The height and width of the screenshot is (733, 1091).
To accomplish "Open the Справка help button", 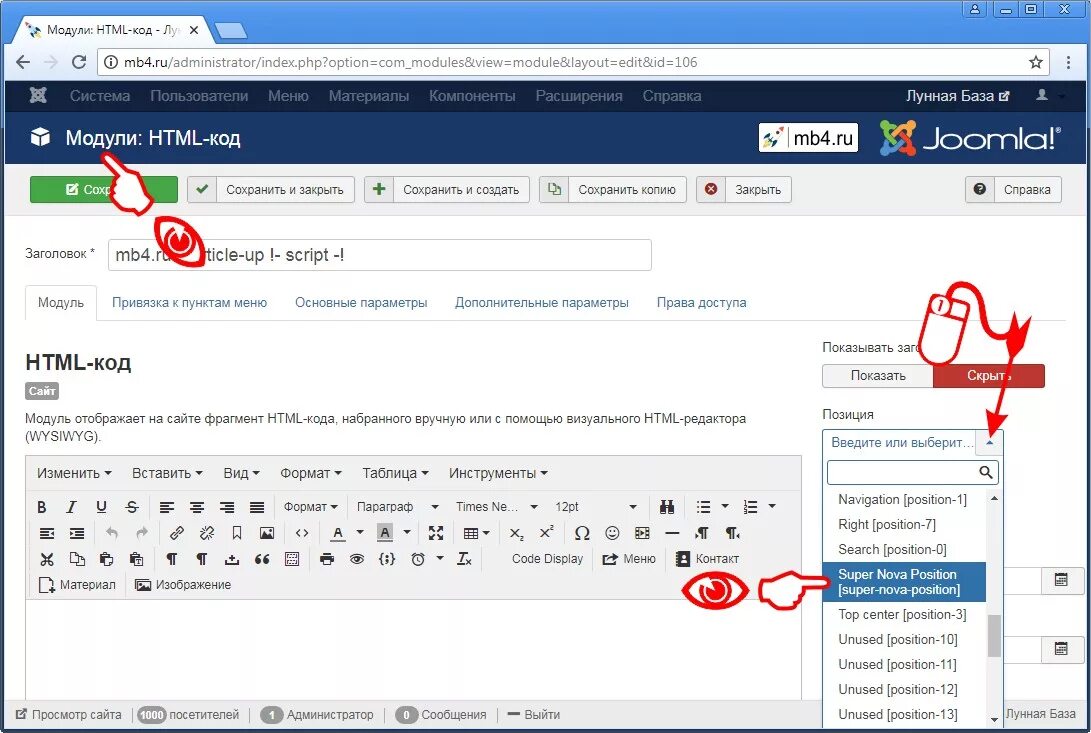I will point(1013,189).
